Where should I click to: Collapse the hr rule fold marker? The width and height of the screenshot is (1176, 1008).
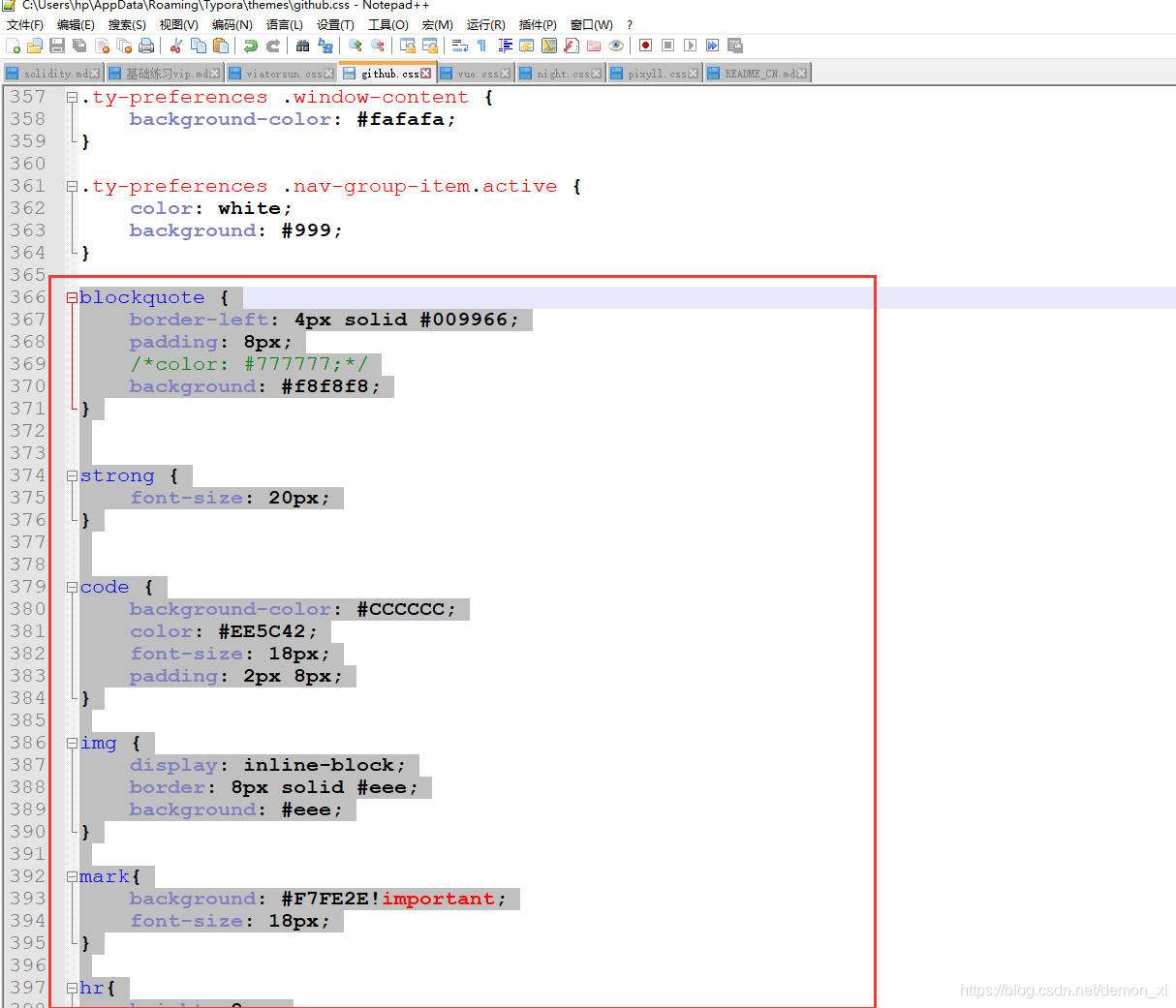coord(72,989)
